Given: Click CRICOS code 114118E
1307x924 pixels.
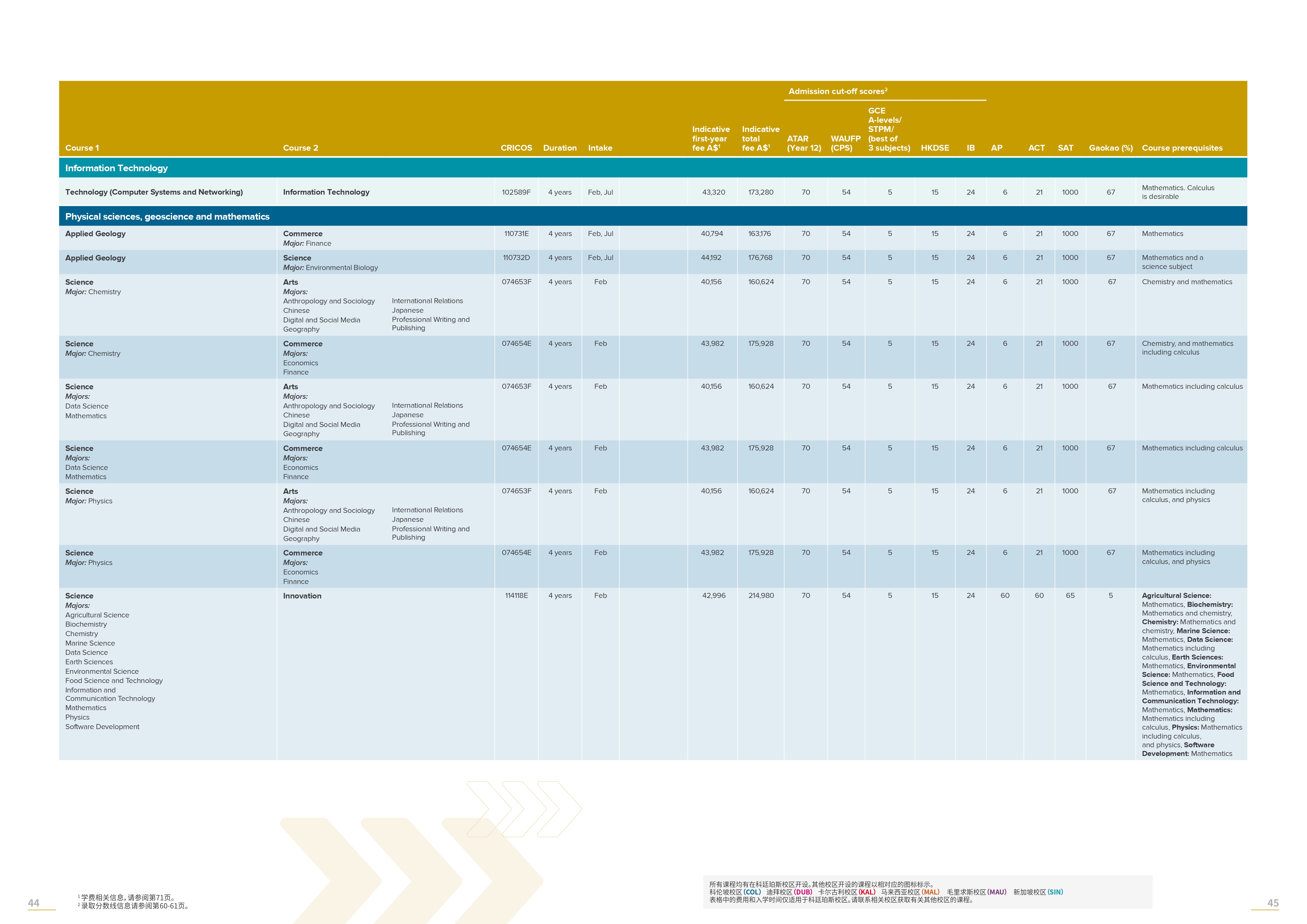Looking at the screenshot, I should tap(516, 596).
